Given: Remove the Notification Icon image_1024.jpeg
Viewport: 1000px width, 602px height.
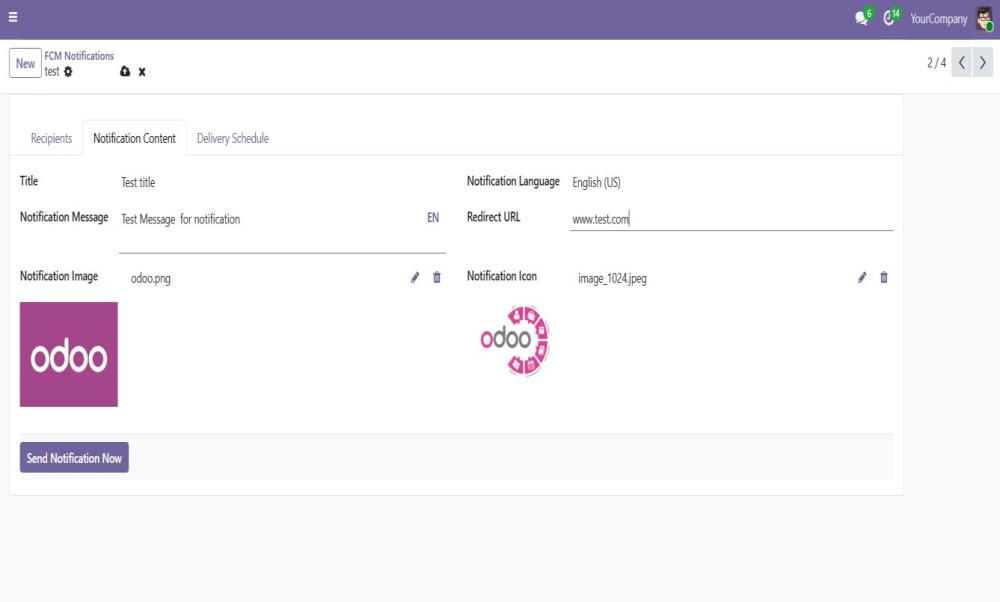Looking at the screenshot, I should [x=884, y=278].
